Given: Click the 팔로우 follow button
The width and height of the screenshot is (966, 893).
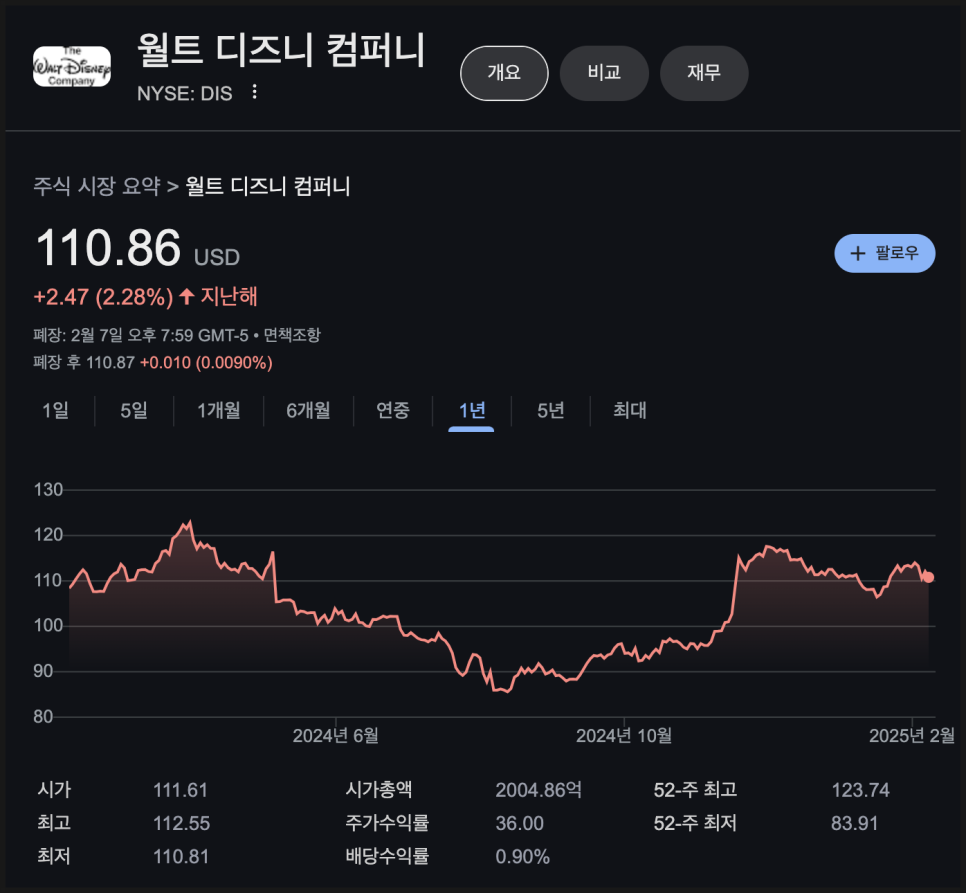Looking at the screenshot, I should (x=885, y=253).
